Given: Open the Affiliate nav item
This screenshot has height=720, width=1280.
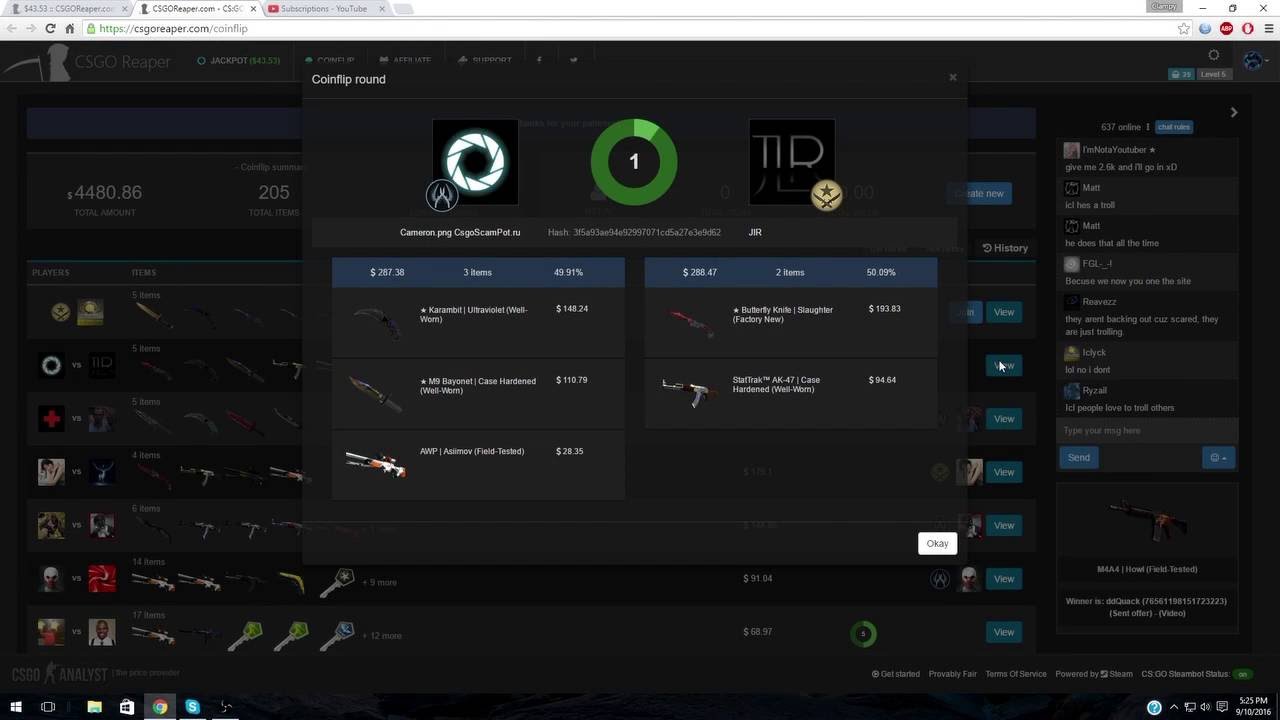Looking at the screenshot, I should (x=405, y=61).
